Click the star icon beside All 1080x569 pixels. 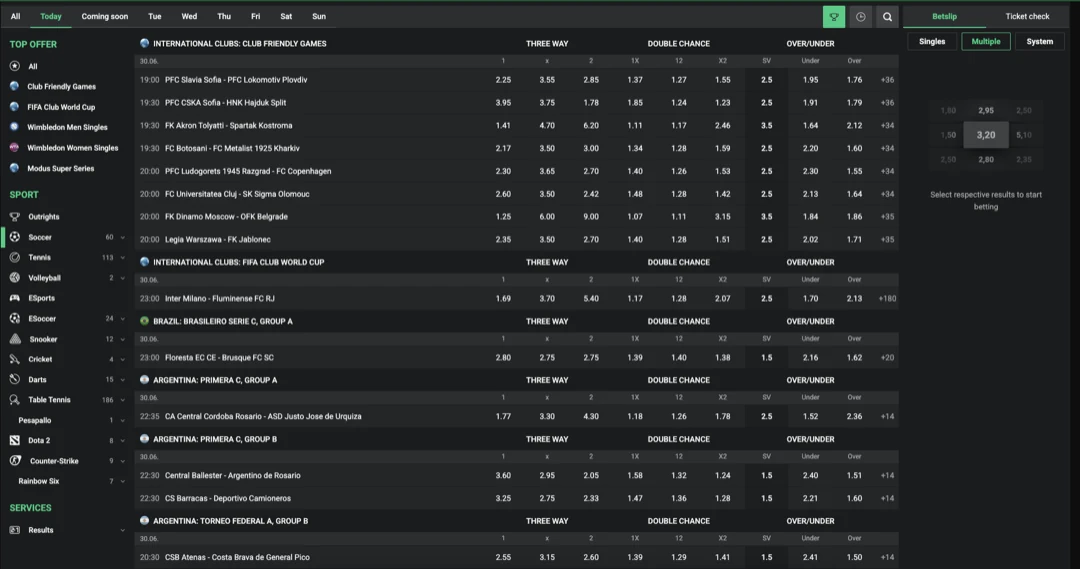pos(14,66)
